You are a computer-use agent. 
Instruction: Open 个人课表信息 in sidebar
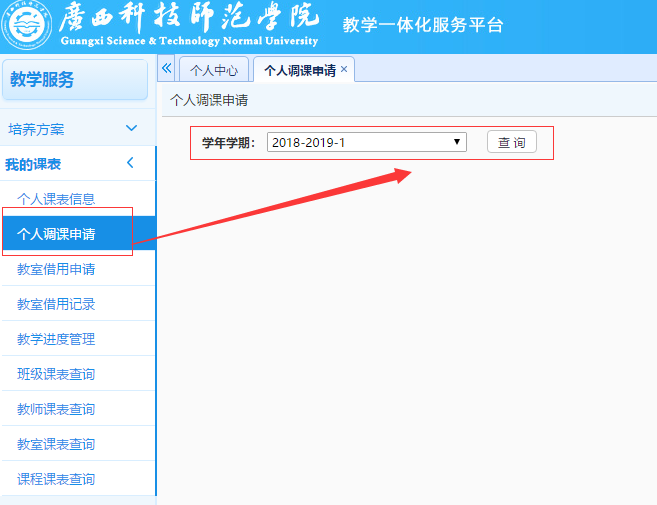(56, 199)
